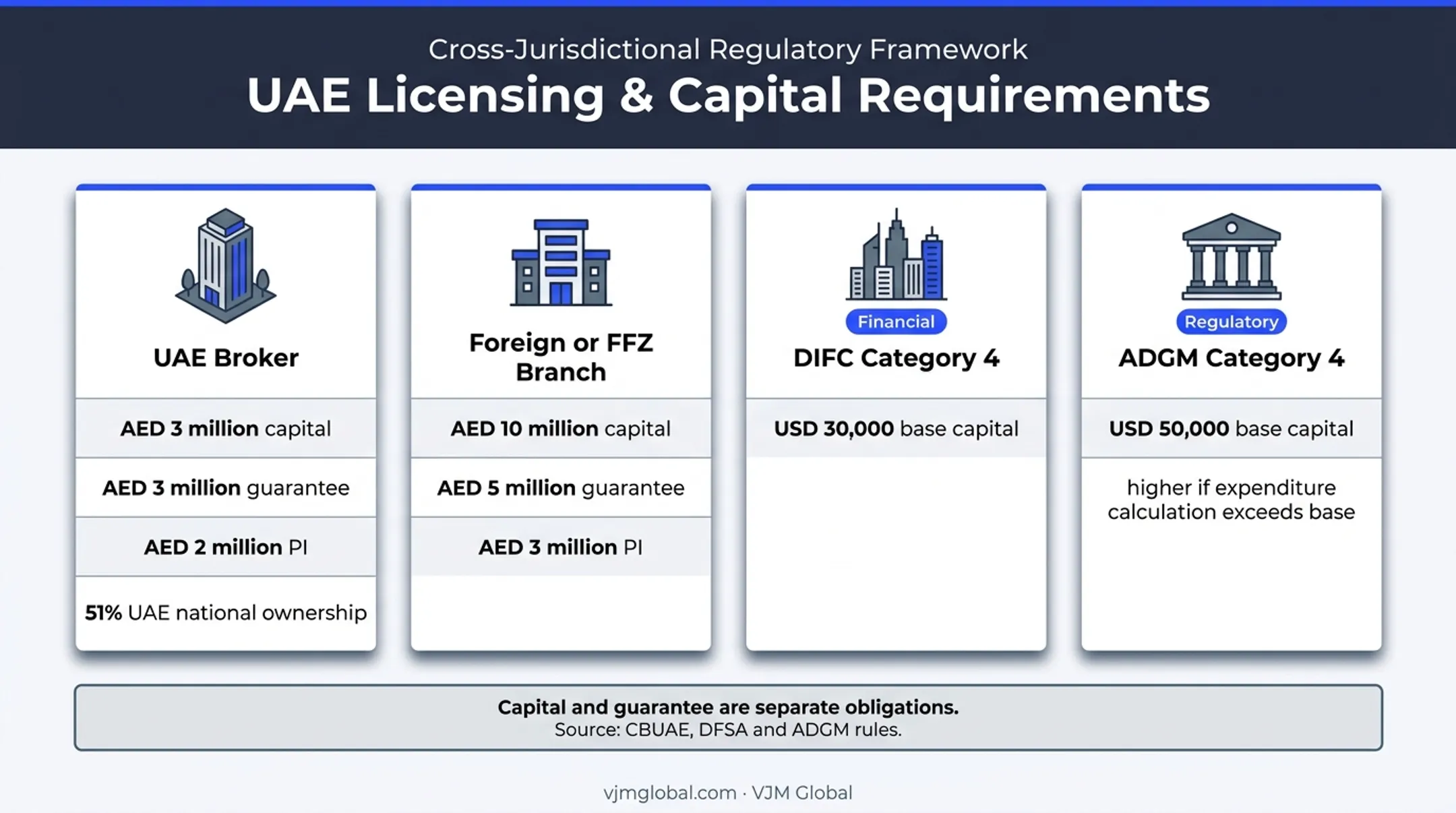Select the AED 5 million guarantee row
1456x813 pixels.
pyautogui.click(x=561, y=487)
